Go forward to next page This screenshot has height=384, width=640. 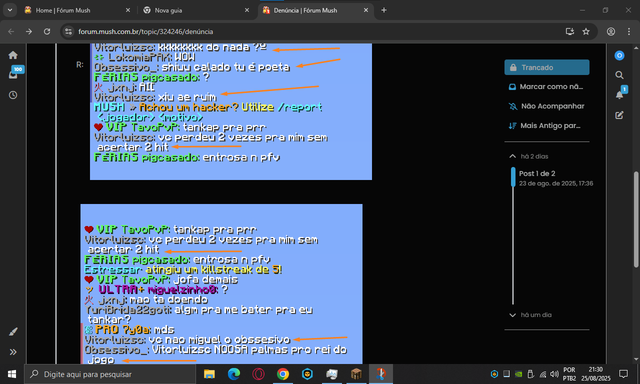pyautogui.click(x=29, y=31)
